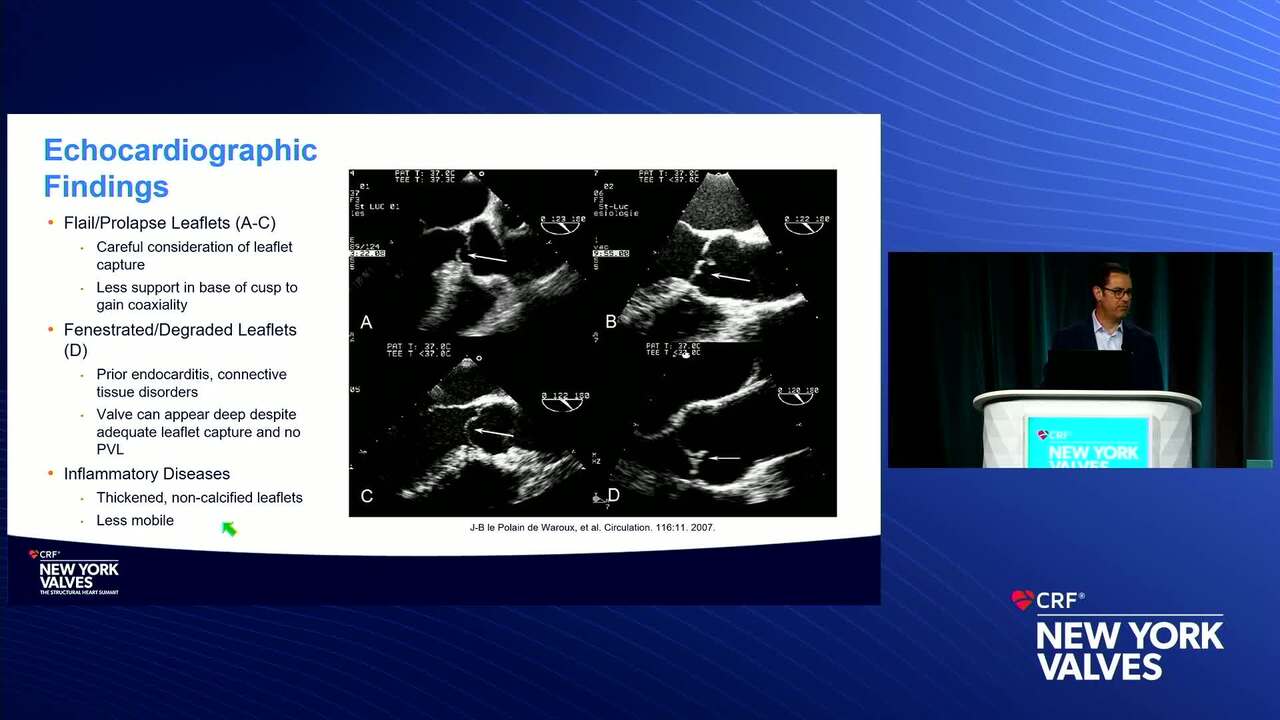Click the angle dial indicator in panel A

562,225
